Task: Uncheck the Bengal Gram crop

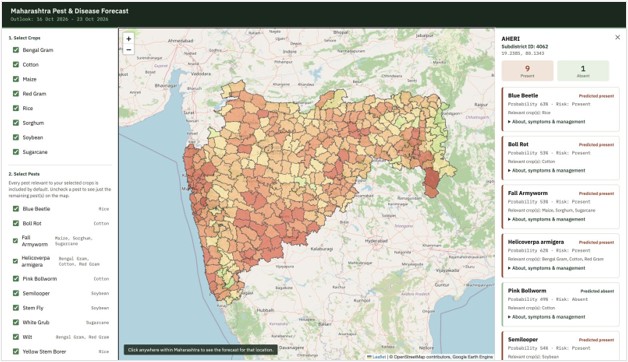Action: 16,50
